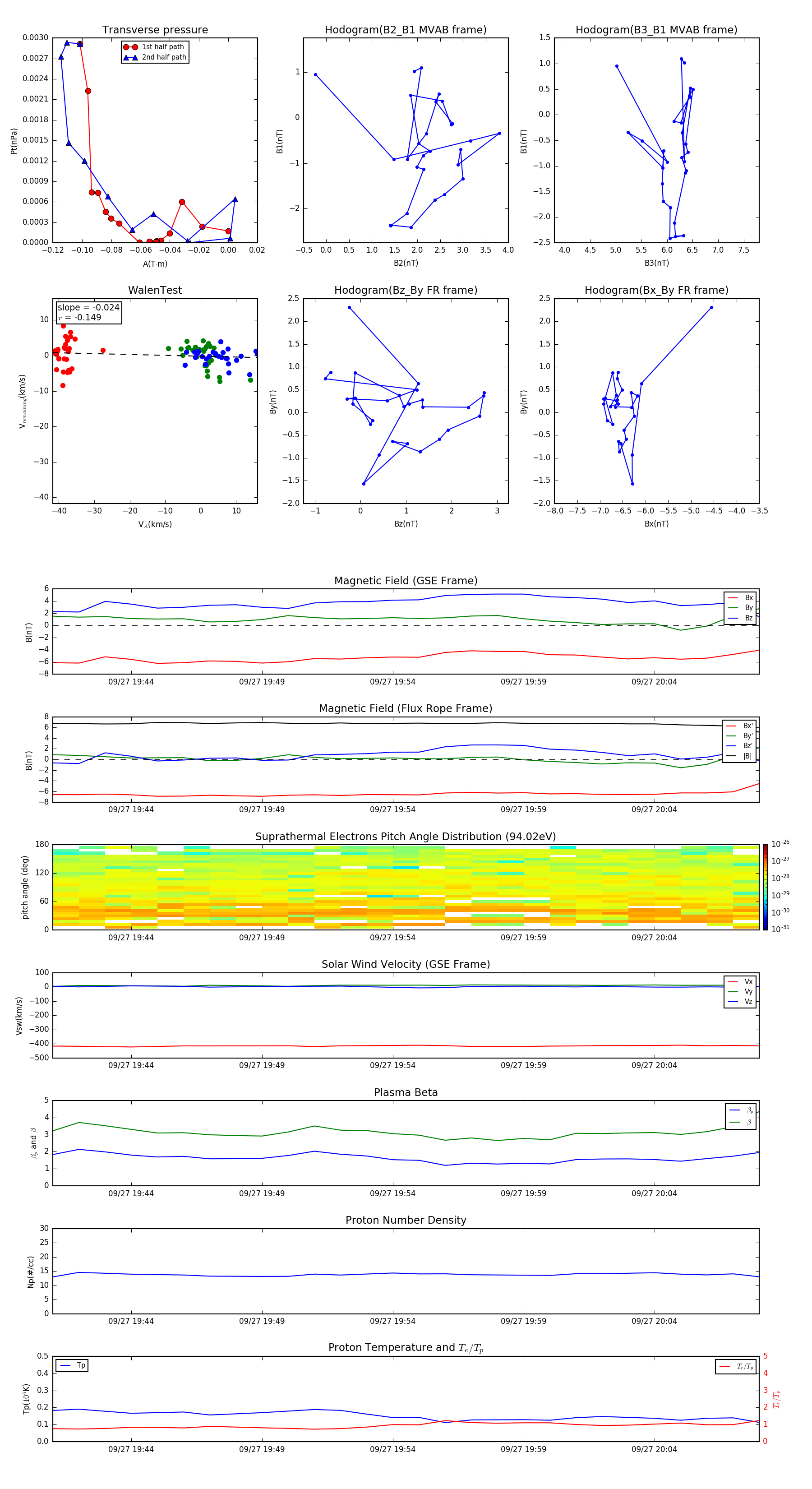812x1489 pixels.
Task: Click the 'Np(#/cc)' y-axis label
Action: click(x=31, y=1272)
